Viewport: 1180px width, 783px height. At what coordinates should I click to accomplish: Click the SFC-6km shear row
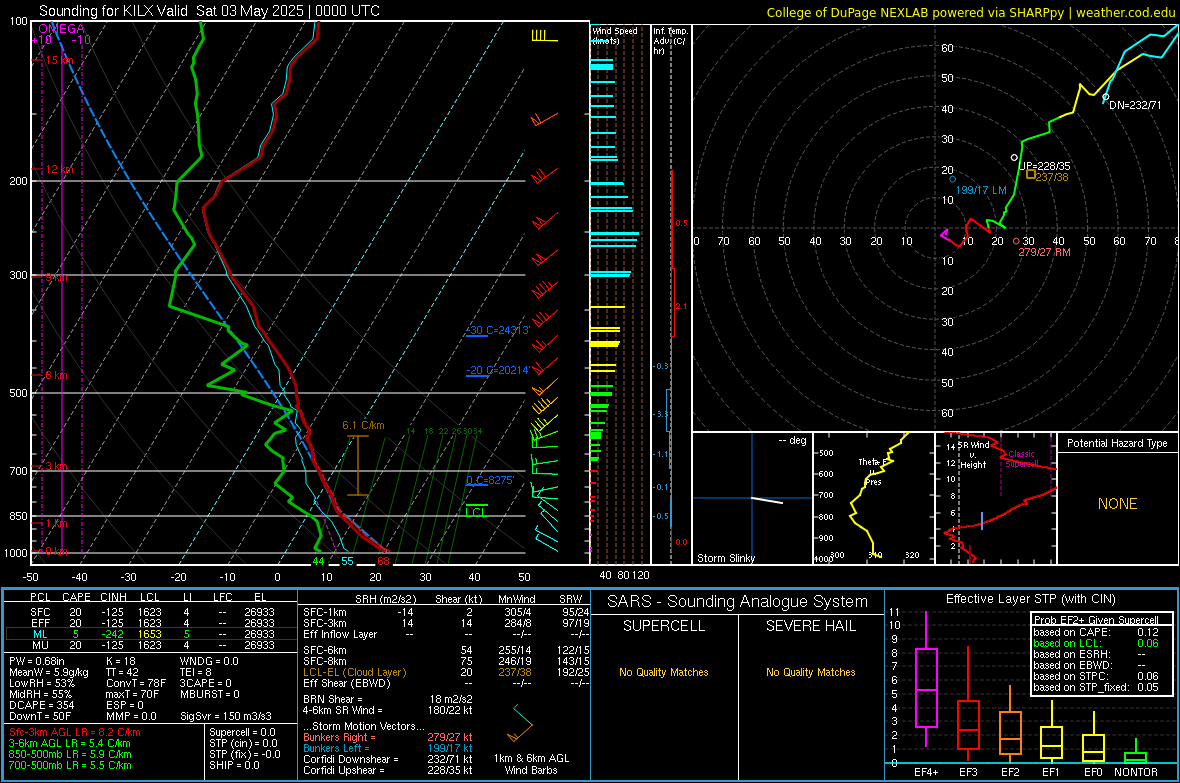coord(446,650)
